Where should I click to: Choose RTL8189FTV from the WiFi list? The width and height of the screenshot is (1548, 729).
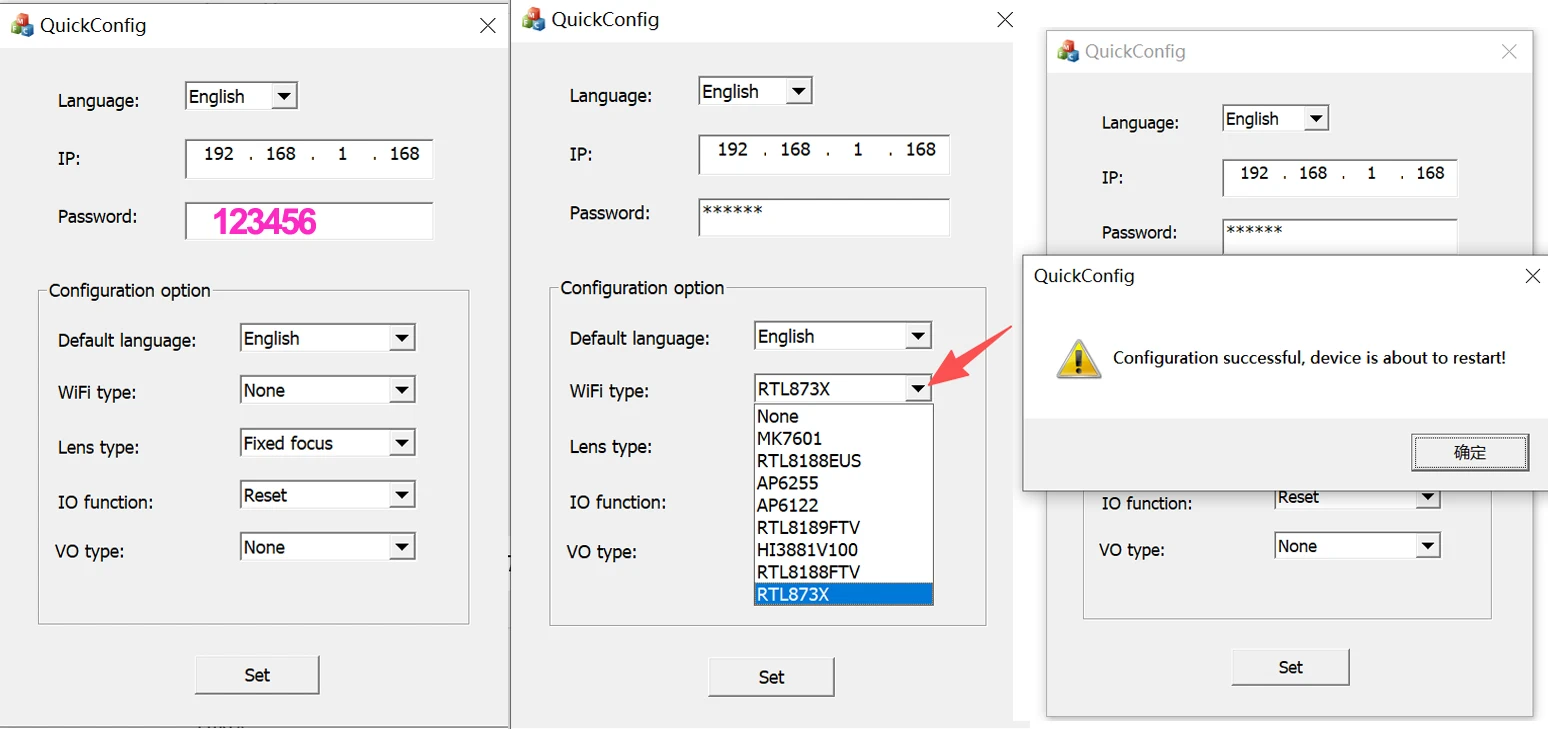[x=808, y=527]
